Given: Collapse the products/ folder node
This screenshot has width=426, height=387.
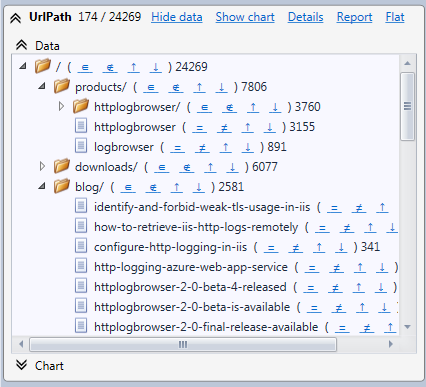Looking at the screenshot, I should coord(42,86).
